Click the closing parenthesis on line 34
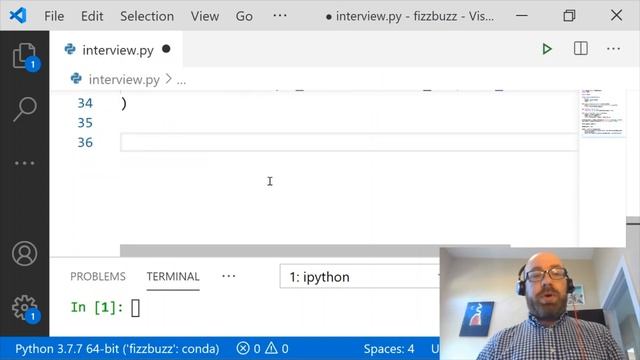 [124, 104]
